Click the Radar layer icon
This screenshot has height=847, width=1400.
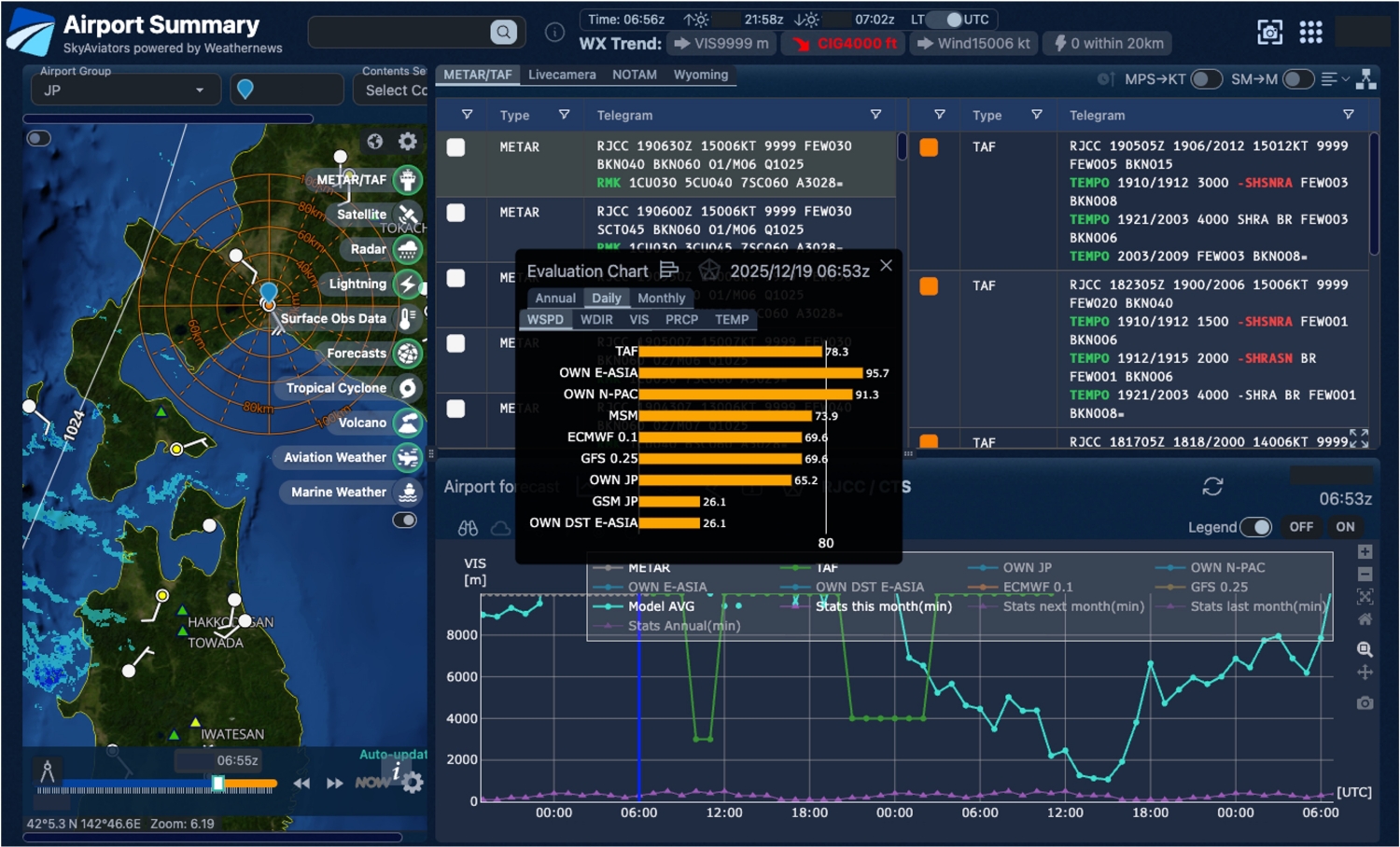tap(408, 249)
